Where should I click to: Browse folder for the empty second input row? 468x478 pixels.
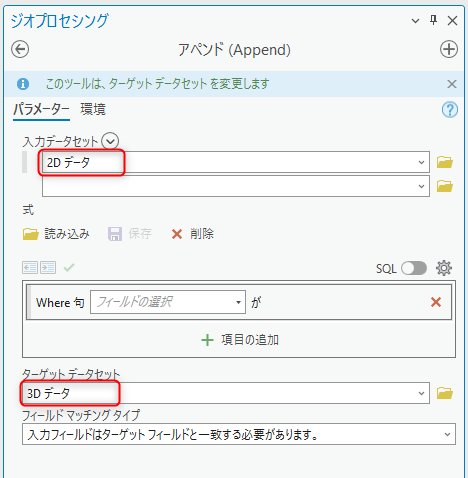tap(445, 186)
